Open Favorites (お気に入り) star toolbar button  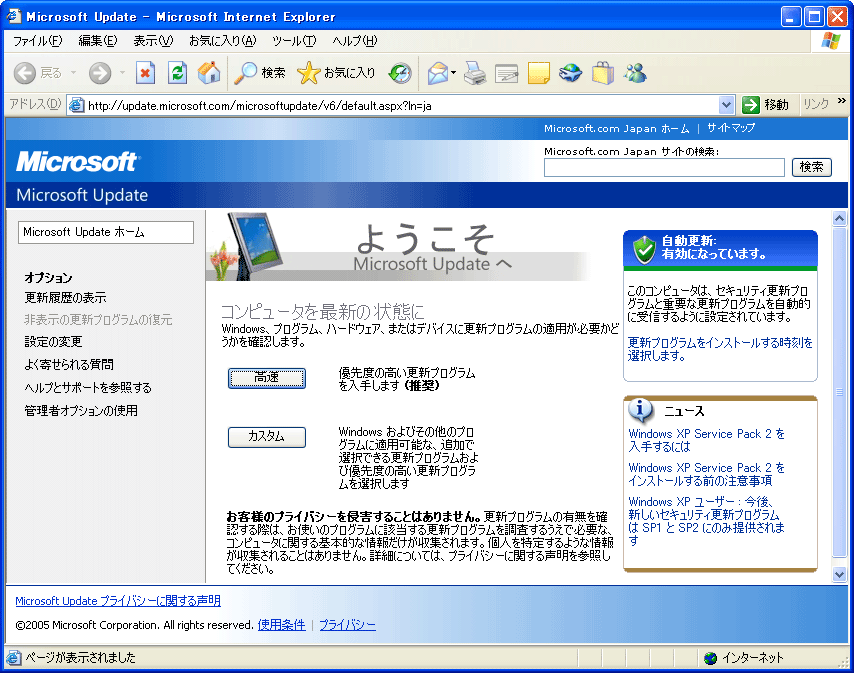(x=336, y=73)
